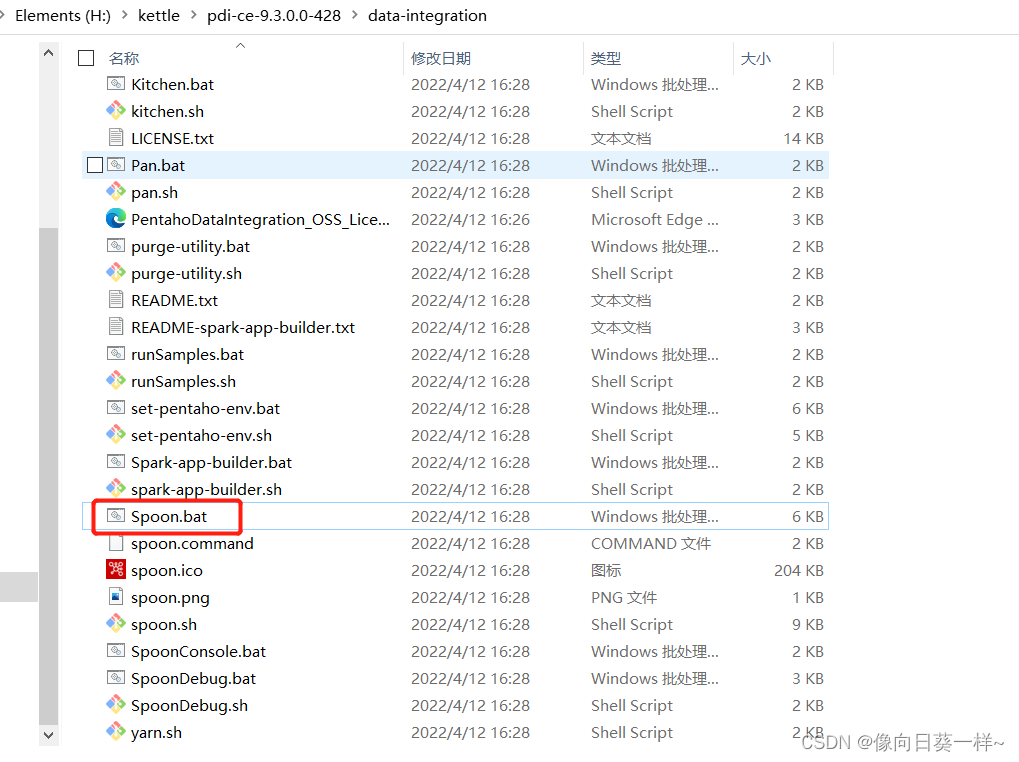Click the scrollbar down arrow
This screenshot has height=762, width=1019.
48,735
